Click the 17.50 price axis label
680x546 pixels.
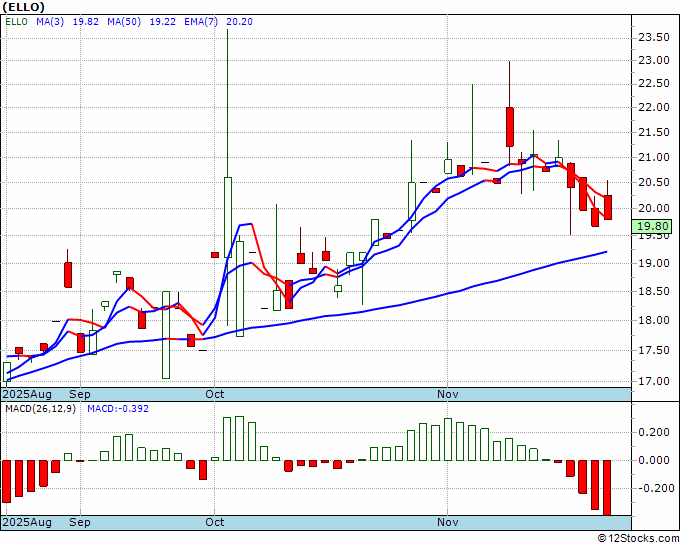(x=654, y=350)
